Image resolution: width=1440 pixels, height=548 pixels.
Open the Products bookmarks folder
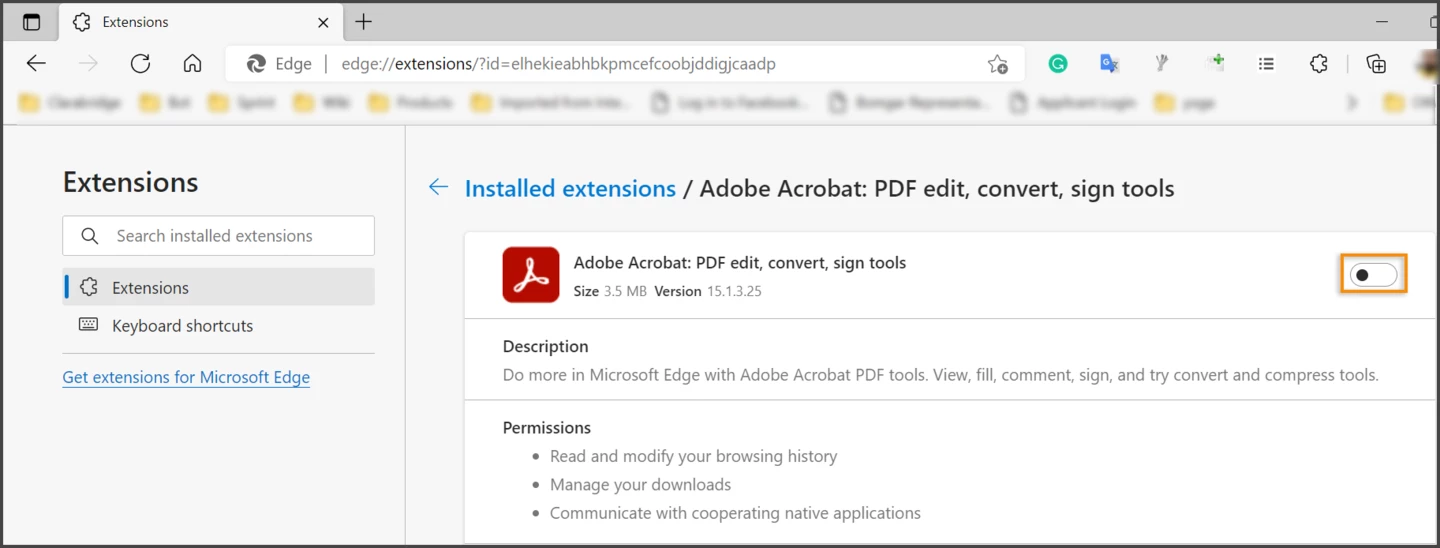coord(409,102)
